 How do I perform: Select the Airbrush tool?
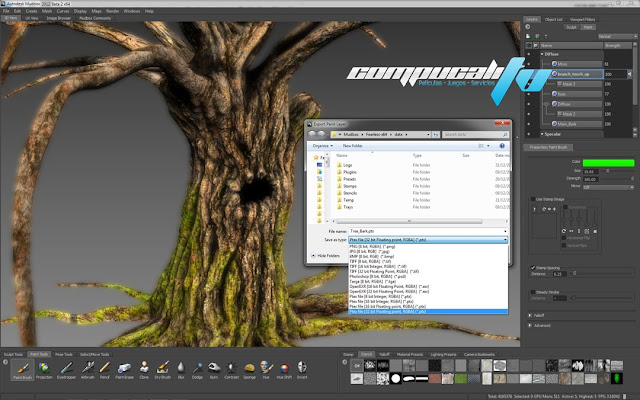click(x=87, y=370)
